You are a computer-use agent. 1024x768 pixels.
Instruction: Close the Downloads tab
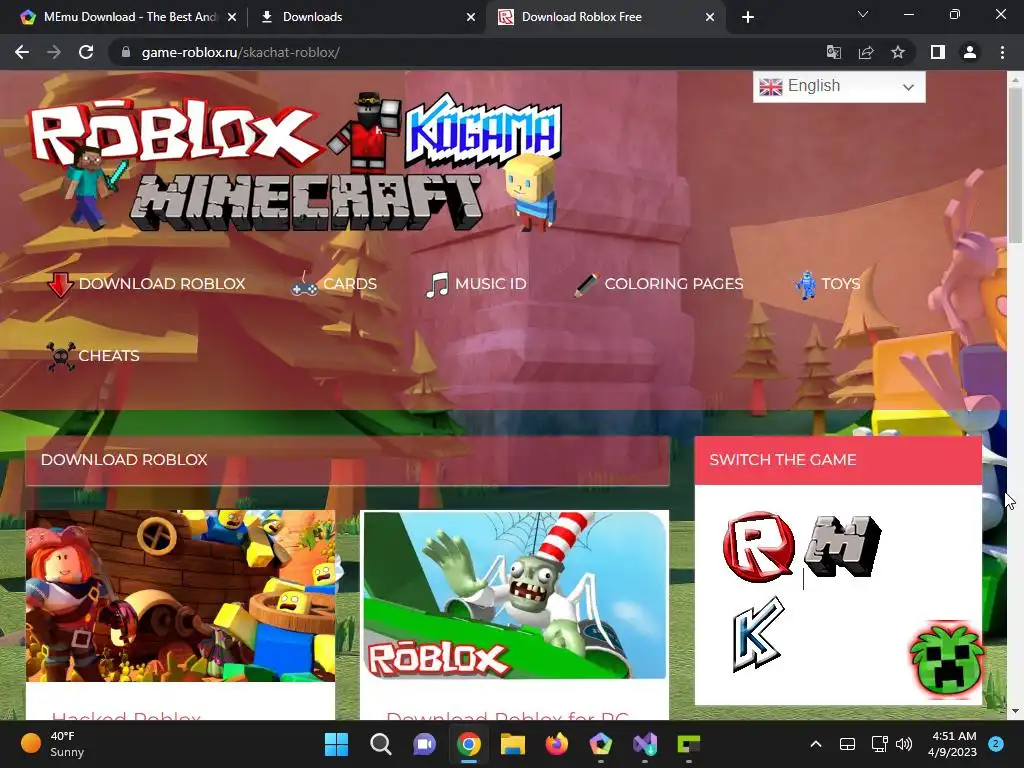(471, 17)
